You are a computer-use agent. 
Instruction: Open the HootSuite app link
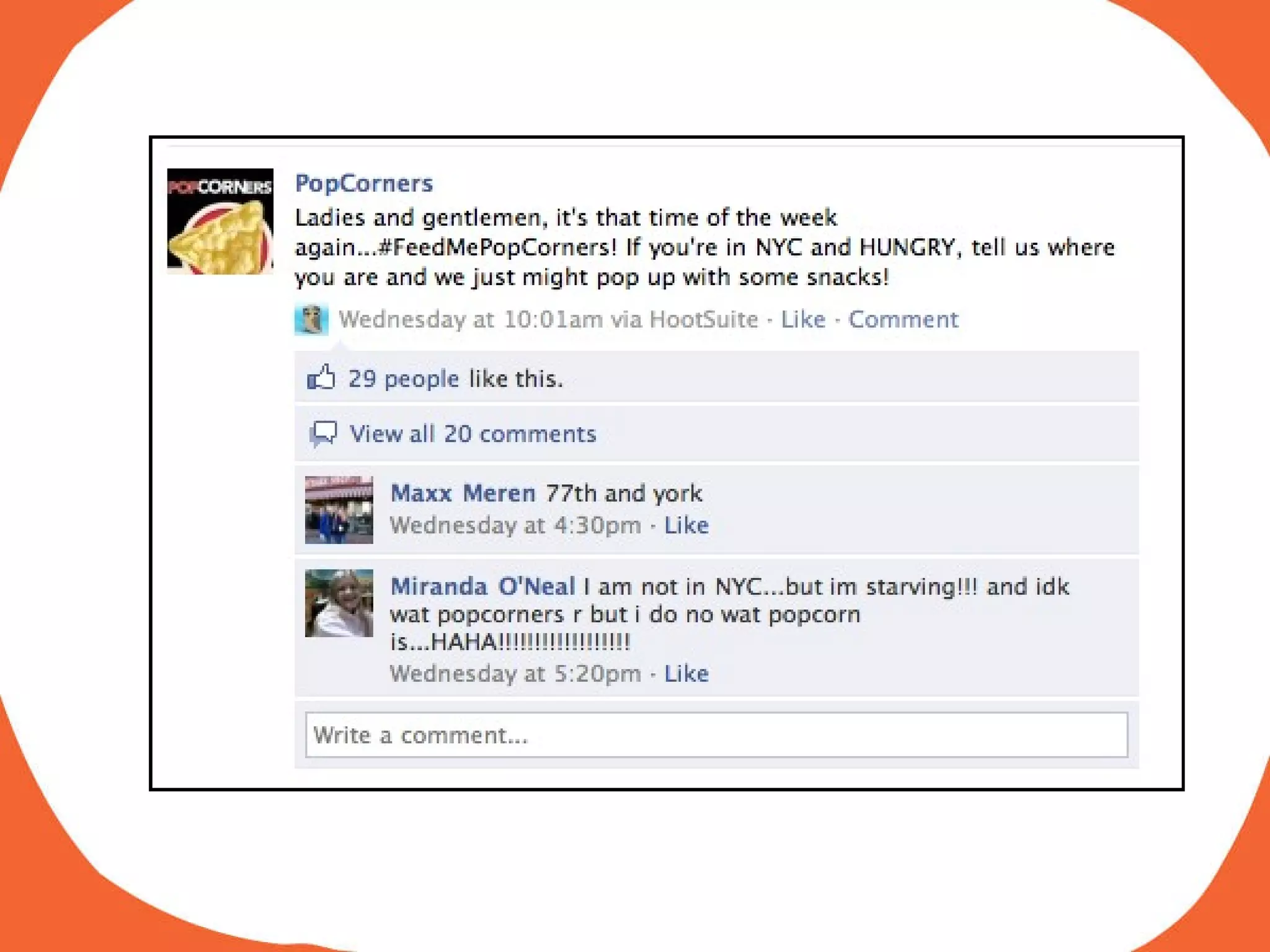pos(703,319)
